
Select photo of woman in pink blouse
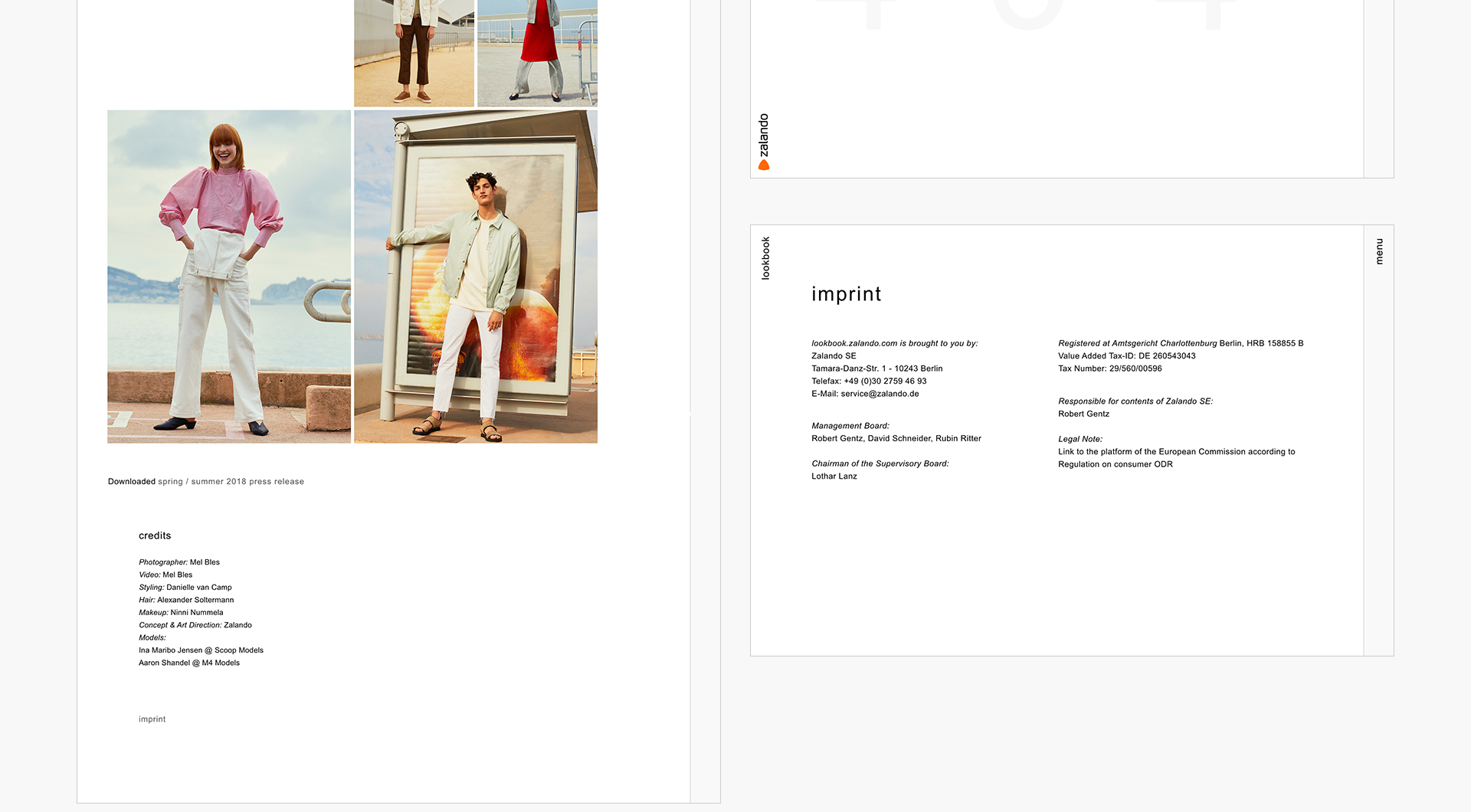click(x=229, y=277)
